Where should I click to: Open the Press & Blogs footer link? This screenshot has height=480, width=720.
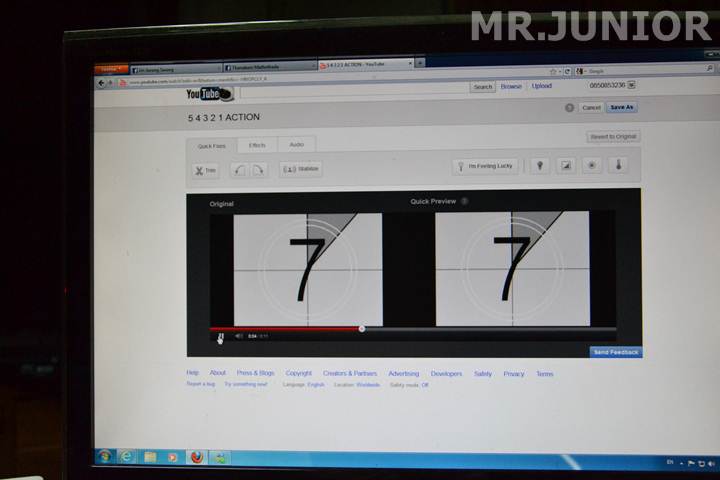point(255,373)
